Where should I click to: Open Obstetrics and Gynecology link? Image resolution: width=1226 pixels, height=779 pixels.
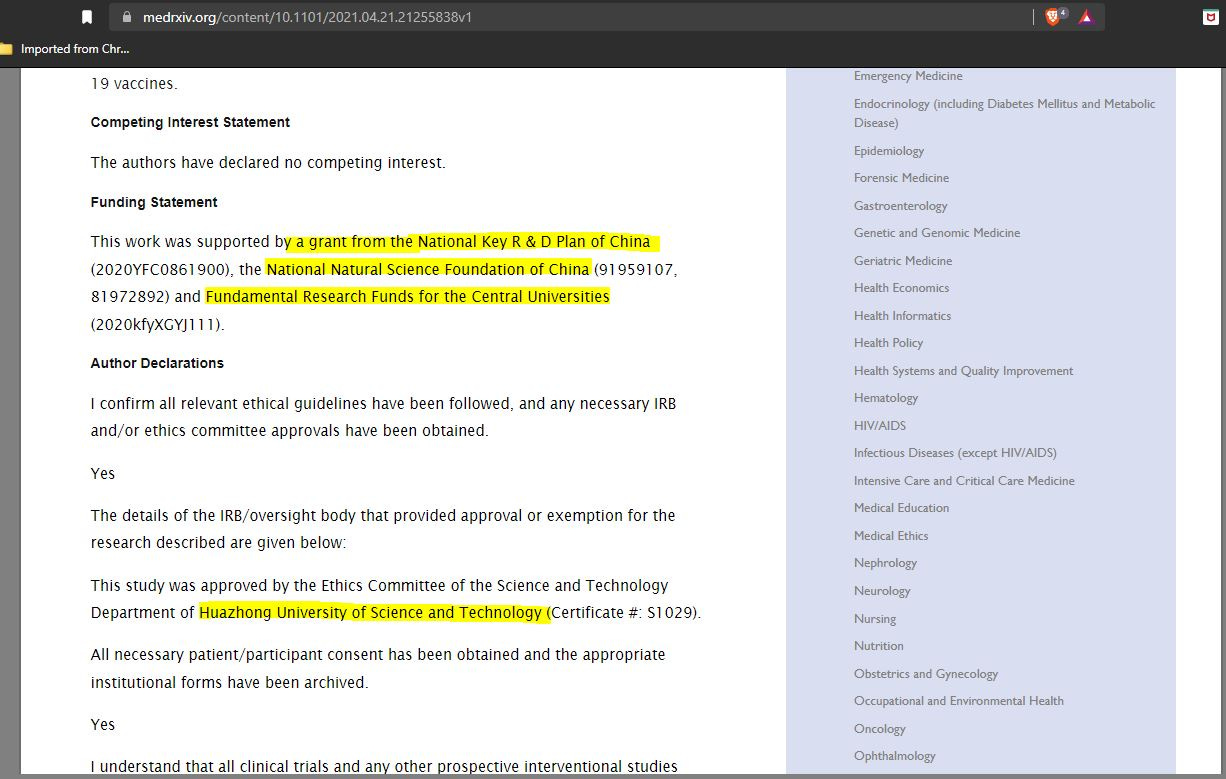click(926, 674)
